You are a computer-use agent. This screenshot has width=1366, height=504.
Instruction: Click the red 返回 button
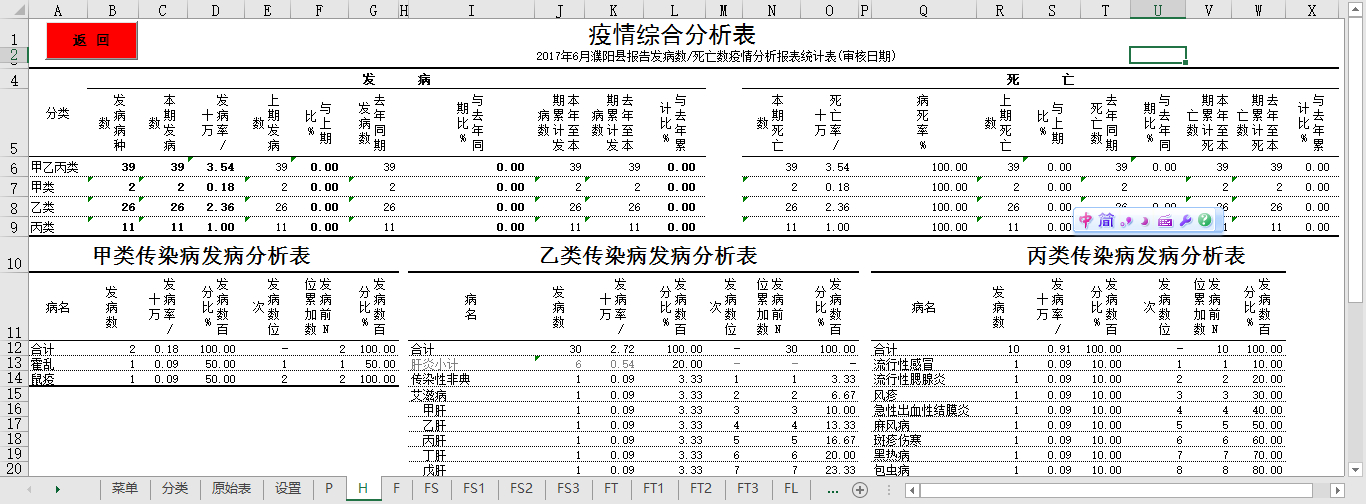tap(91, 40)
